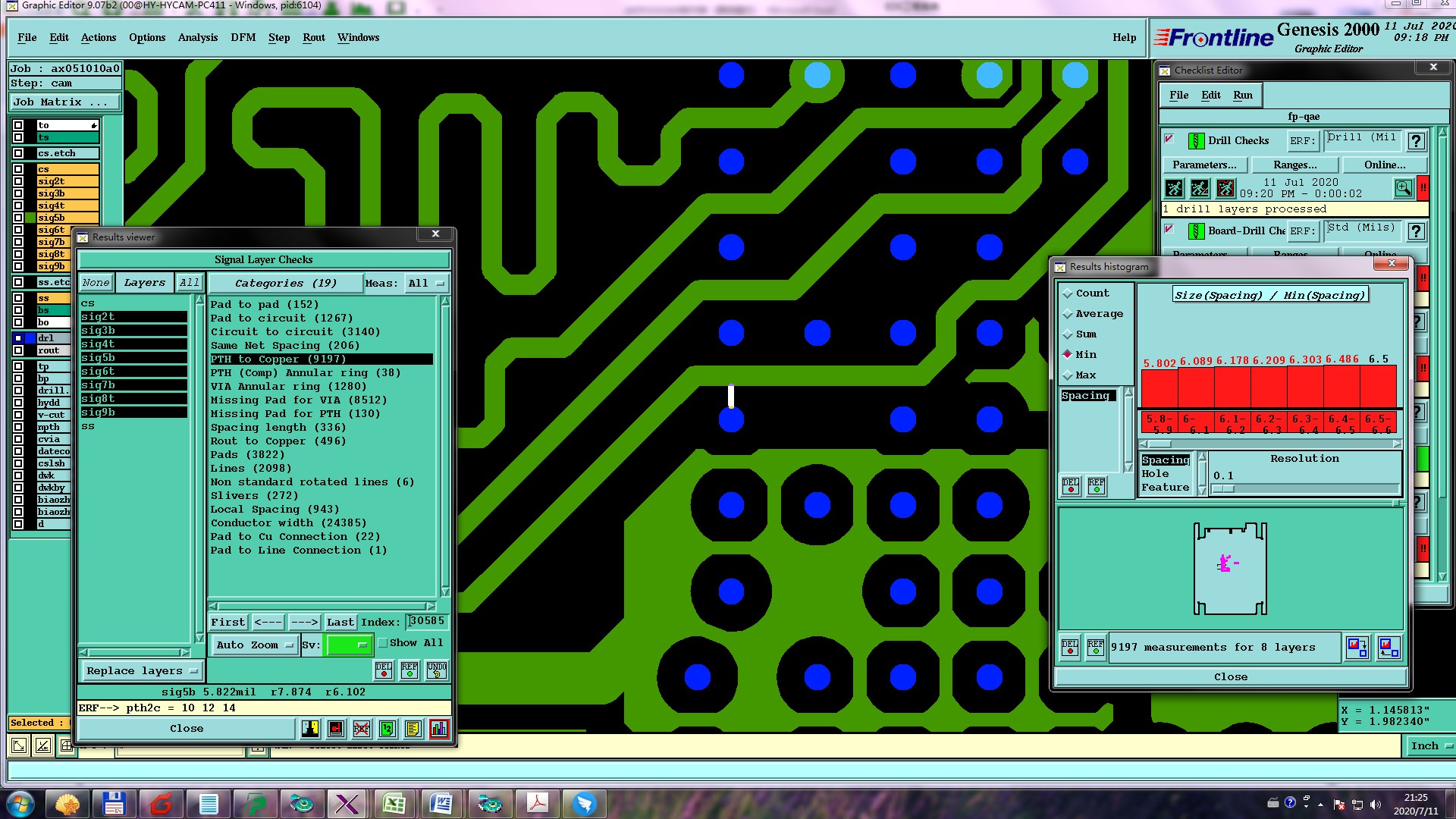Viewport: 1456px width, 819px height.
Task: Open the Meas: All dropdown
Action: (x=426, y=284)
